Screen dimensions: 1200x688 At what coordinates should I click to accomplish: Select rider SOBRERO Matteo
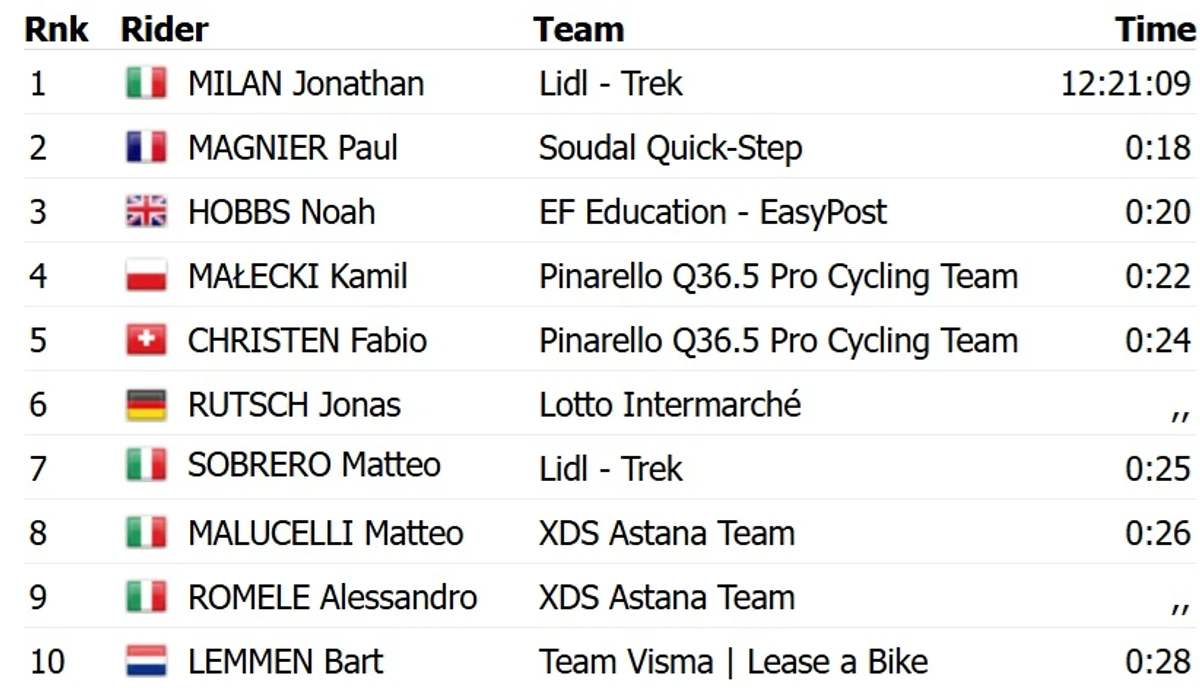pos(314,465)
